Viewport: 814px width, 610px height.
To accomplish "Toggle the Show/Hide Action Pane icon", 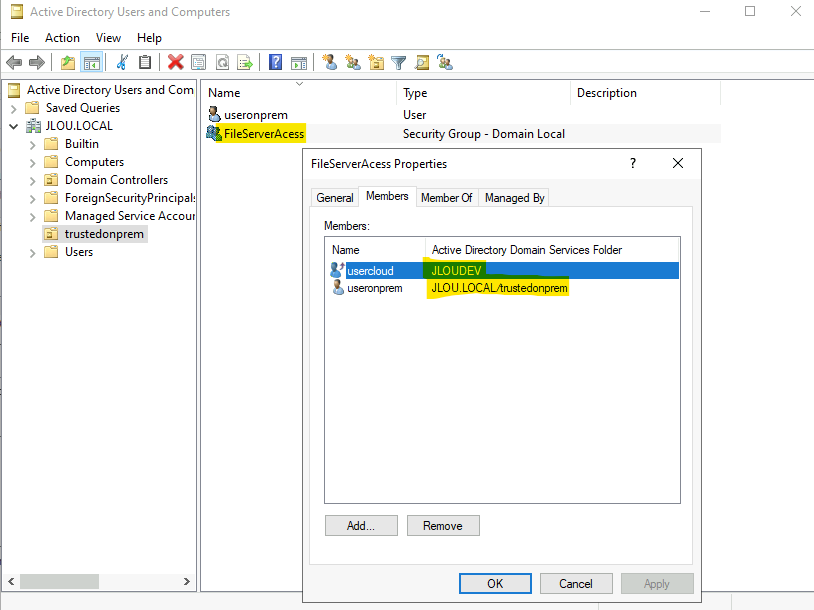I will [299, 63].
